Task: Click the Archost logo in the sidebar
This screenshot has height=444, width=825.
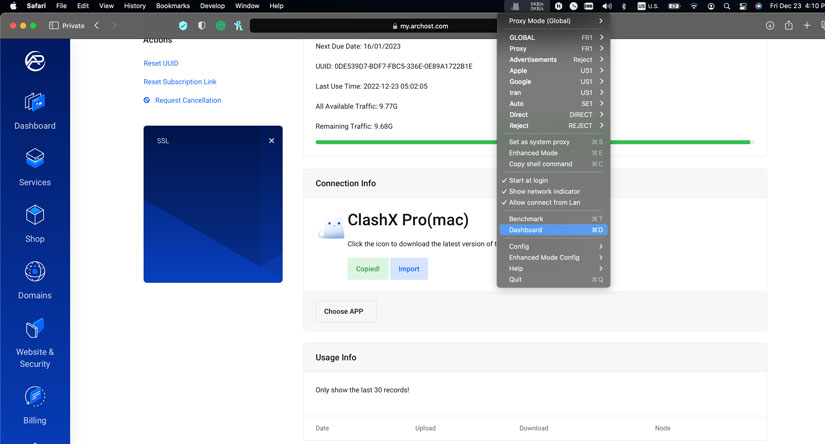Action: tap(35, 62)
